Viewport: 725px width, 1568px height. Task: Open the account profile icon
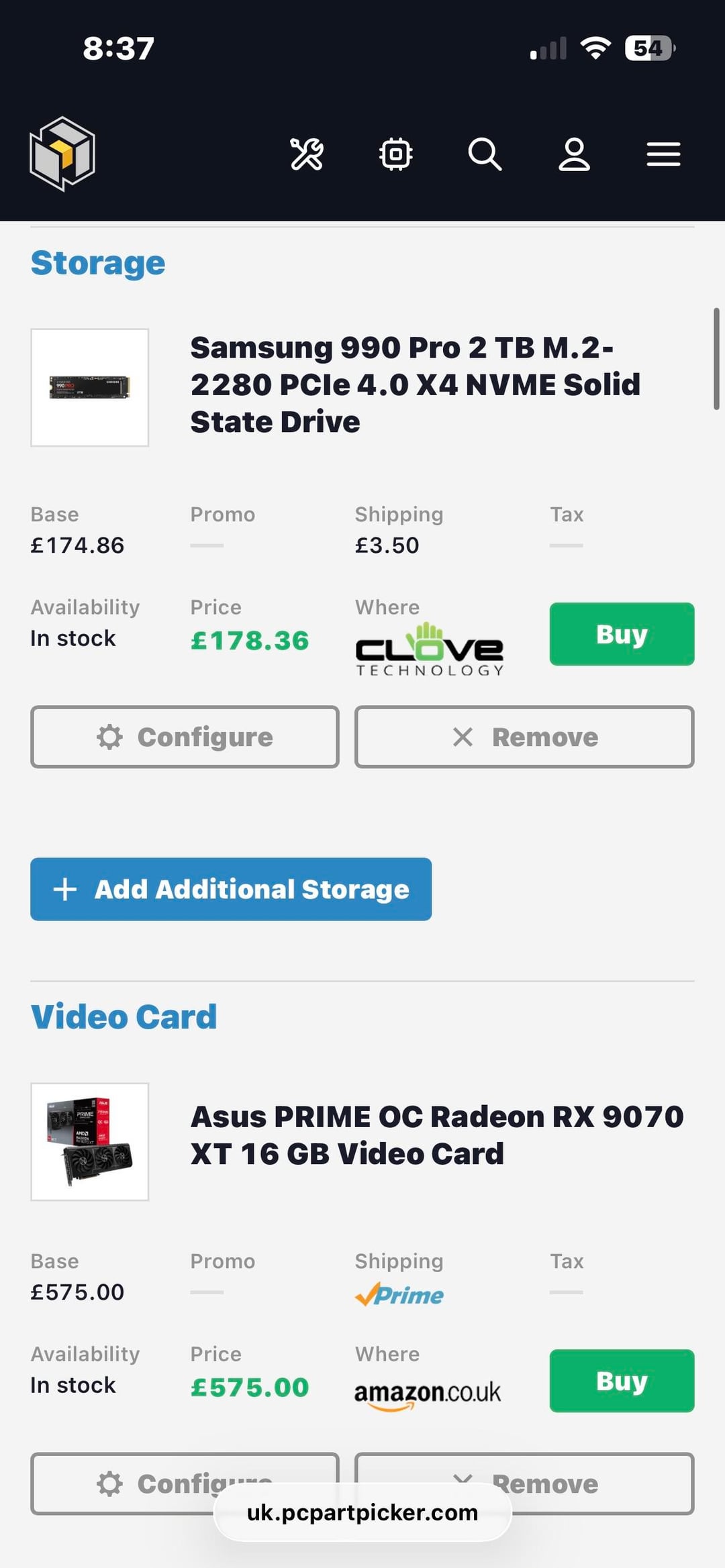[575, 154]
